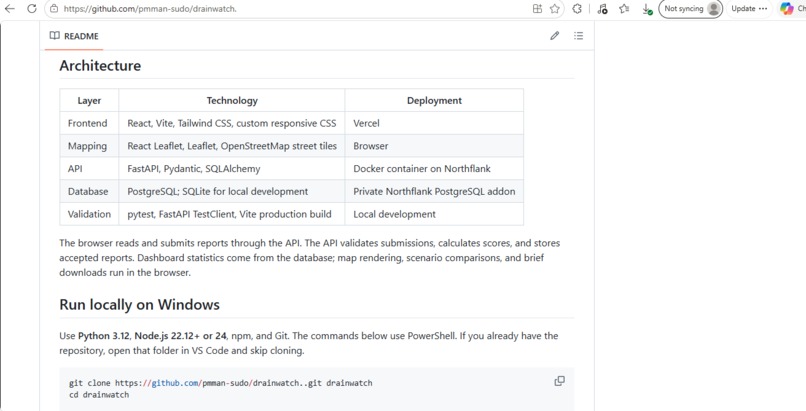This screenshot has height=411, width=806.
Task: Reload the current GitHub page
Action: (x=32, y=9)
